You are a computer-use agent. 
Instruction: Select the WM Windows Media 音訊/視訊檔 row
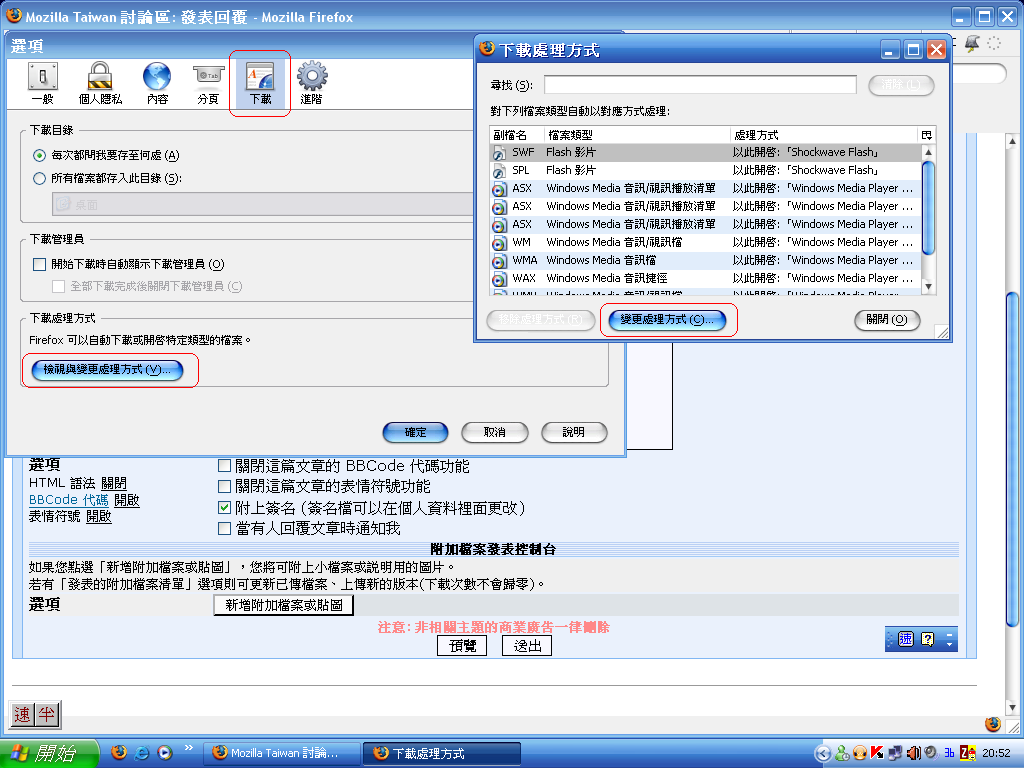point(705,242)
